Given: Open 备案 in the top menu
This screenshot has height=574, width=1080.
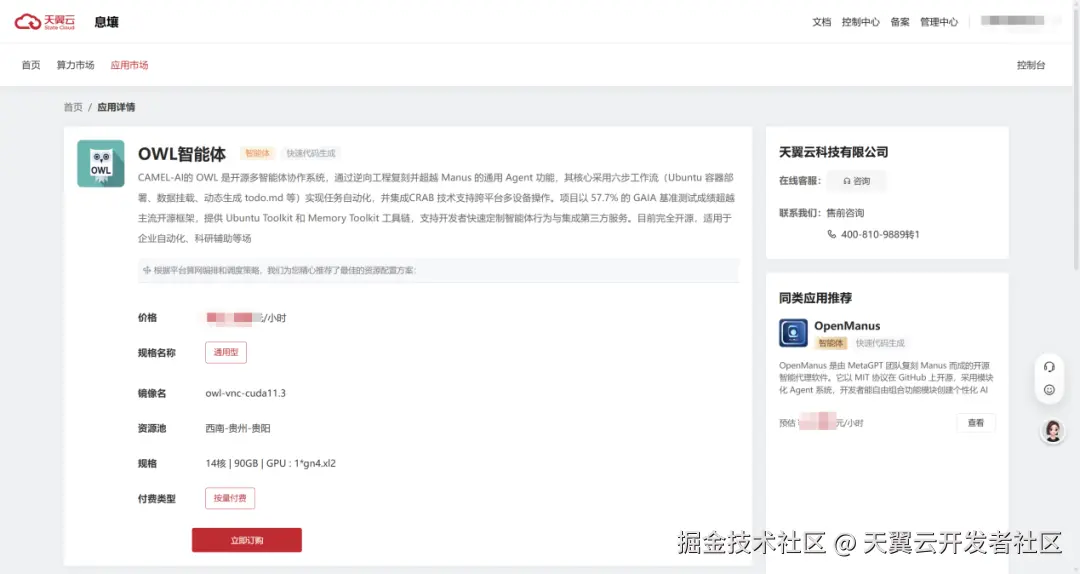Looking at the screenshot, I should click(900, 22).
